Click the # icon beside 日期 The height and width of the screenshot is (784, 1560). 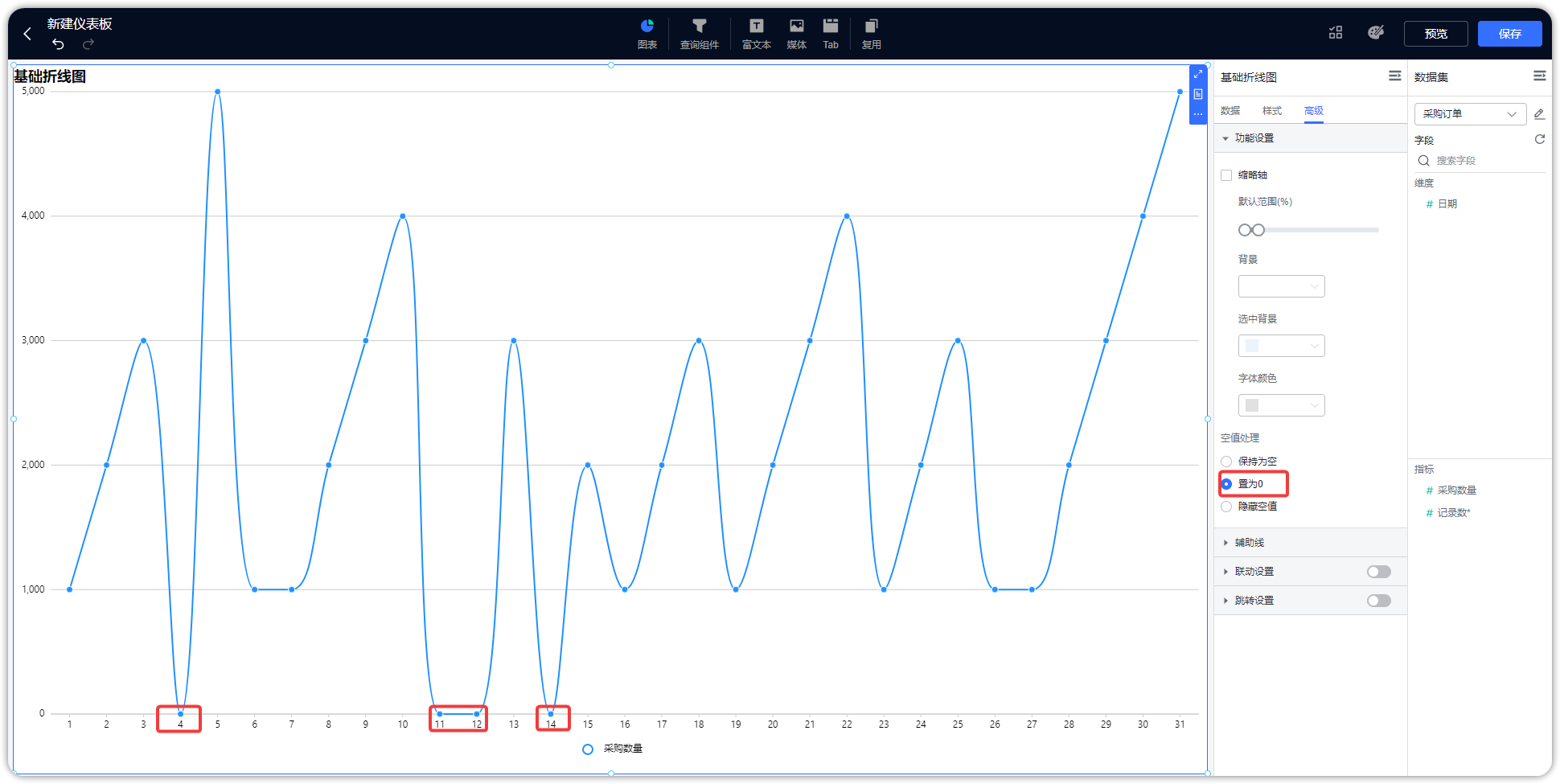1430,204
